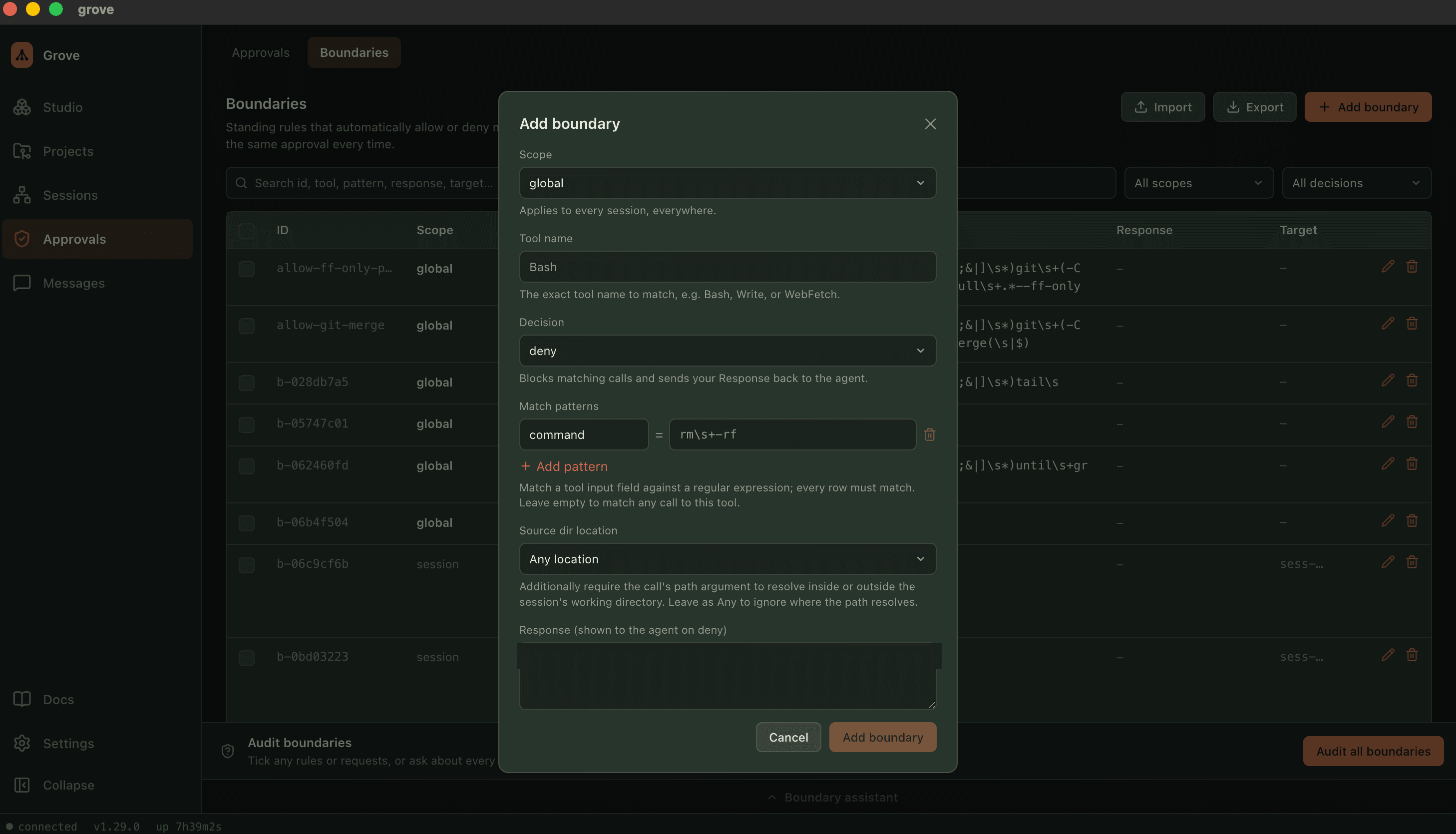Edit boundary b-05747c01
This screenshot has width=1456, height=834.
tap(1388, 422)
